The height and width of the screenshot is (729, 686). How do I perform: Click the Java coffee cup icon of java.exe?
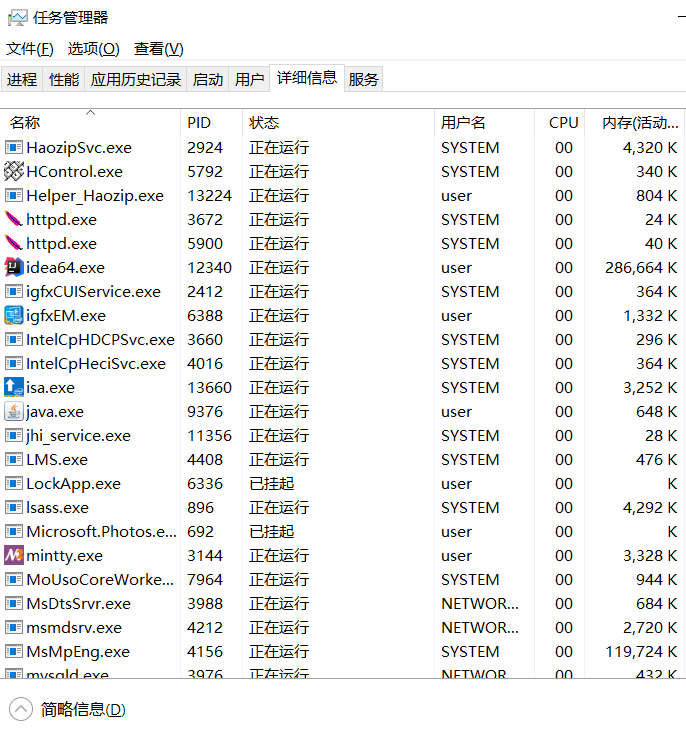coord(13,412)
